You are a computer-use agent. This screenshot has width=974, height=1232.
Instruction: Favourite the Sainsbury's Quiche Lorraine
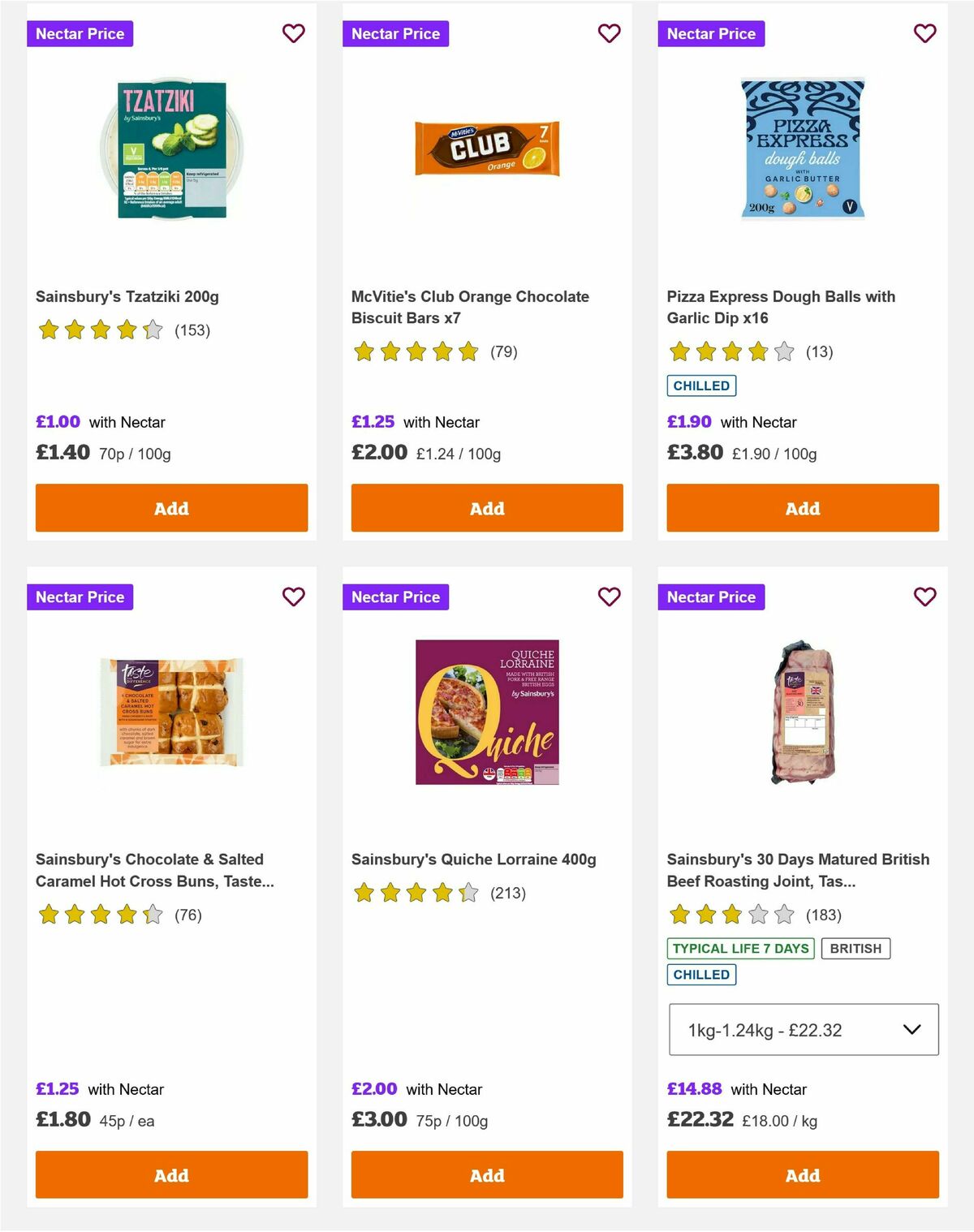pyautogui.click(x=610, y=597)
